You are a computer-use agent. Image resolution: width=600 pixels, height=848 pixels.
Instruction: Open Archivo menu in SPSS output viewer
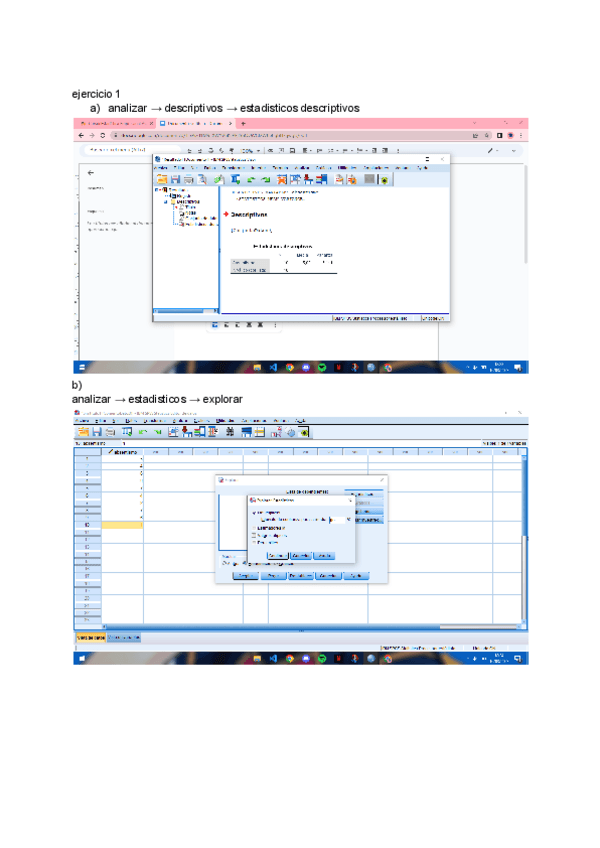[161, 168]
